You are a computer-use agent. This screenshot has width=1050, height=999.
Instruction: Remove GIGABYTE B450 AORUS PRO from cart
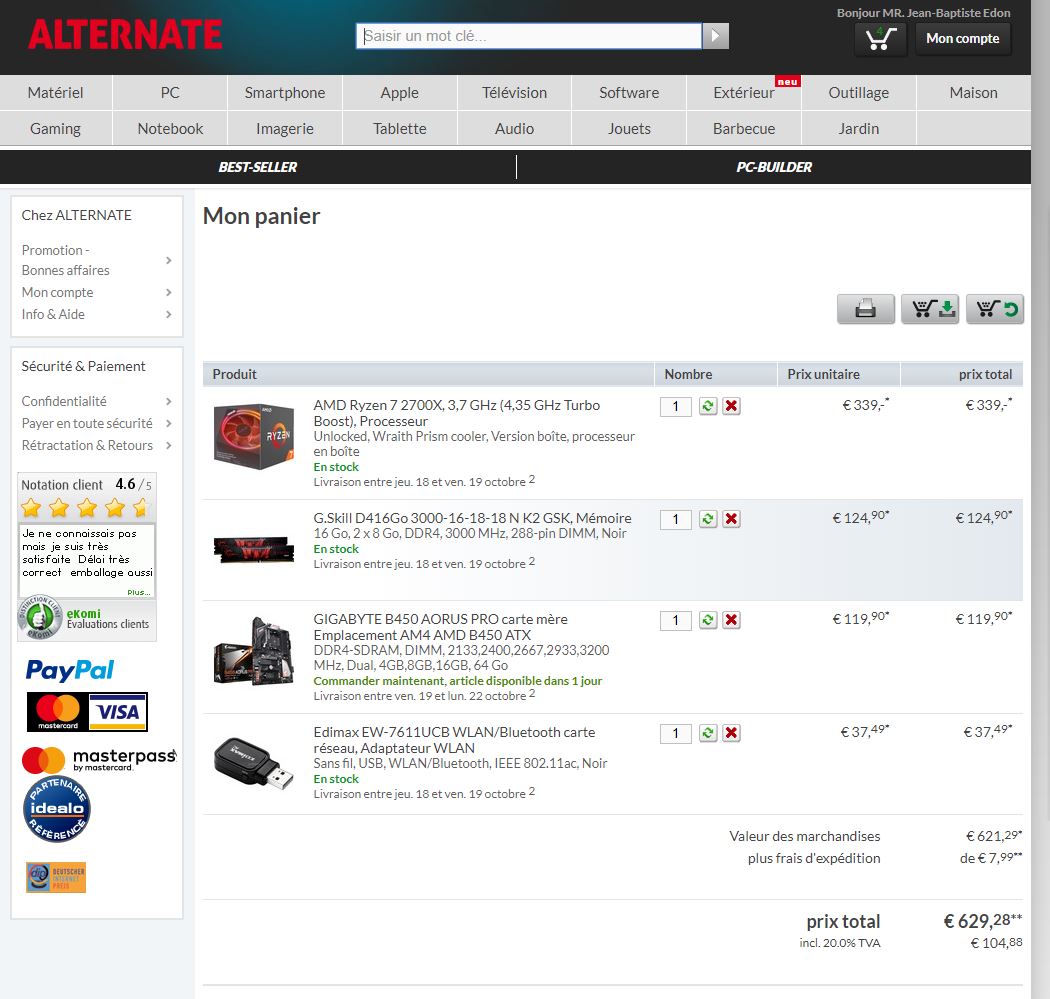click(x=731, y=621)
